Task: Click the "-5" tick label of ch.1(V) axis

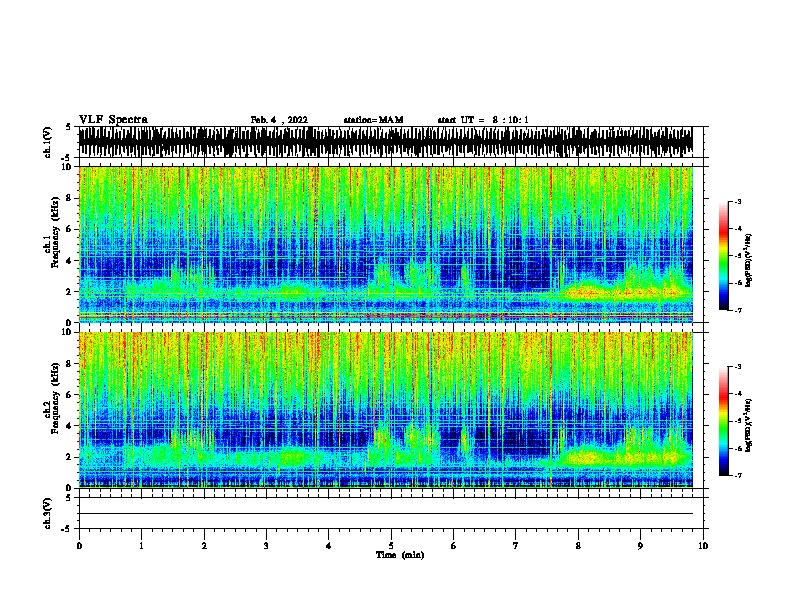Action: [67, 158]
